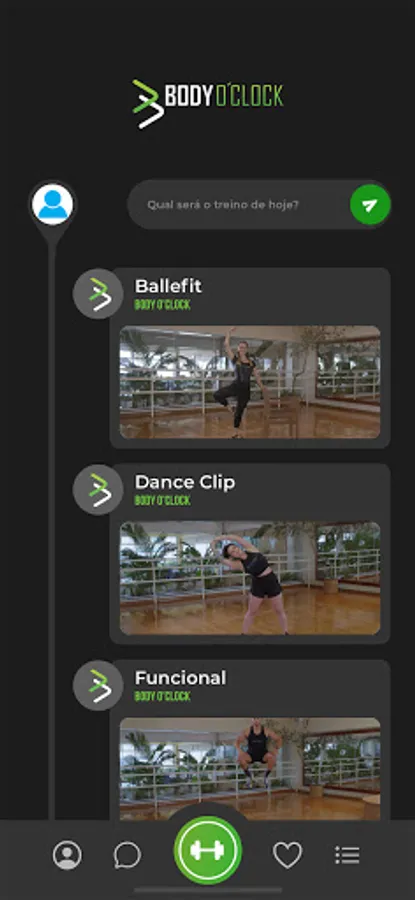Tap the green dumbbell workout button
The width and height of the screenshot is (415, 900).
[x=208, y=850]
